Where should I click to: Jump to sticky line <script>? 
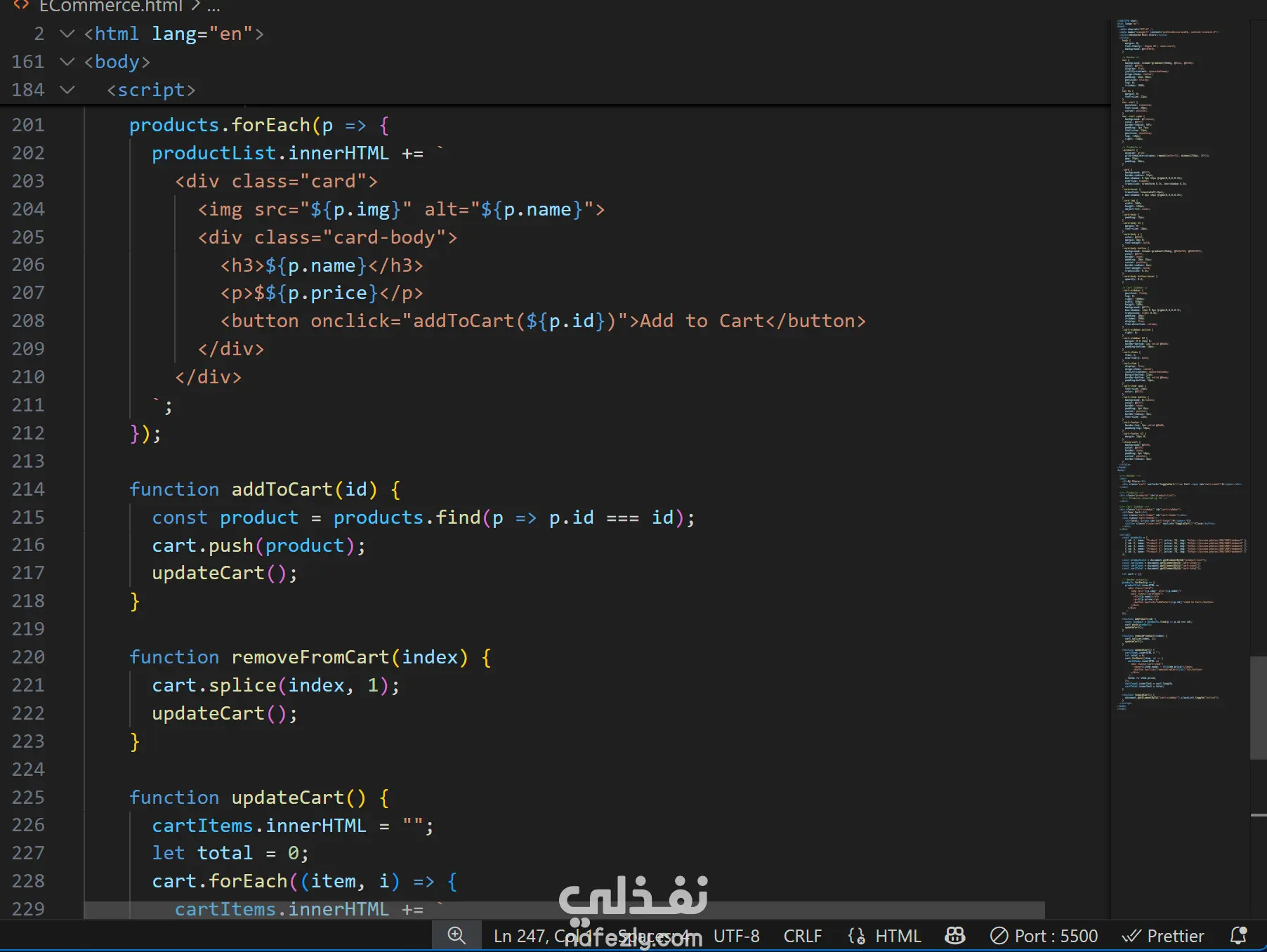(x=151, y=90)
